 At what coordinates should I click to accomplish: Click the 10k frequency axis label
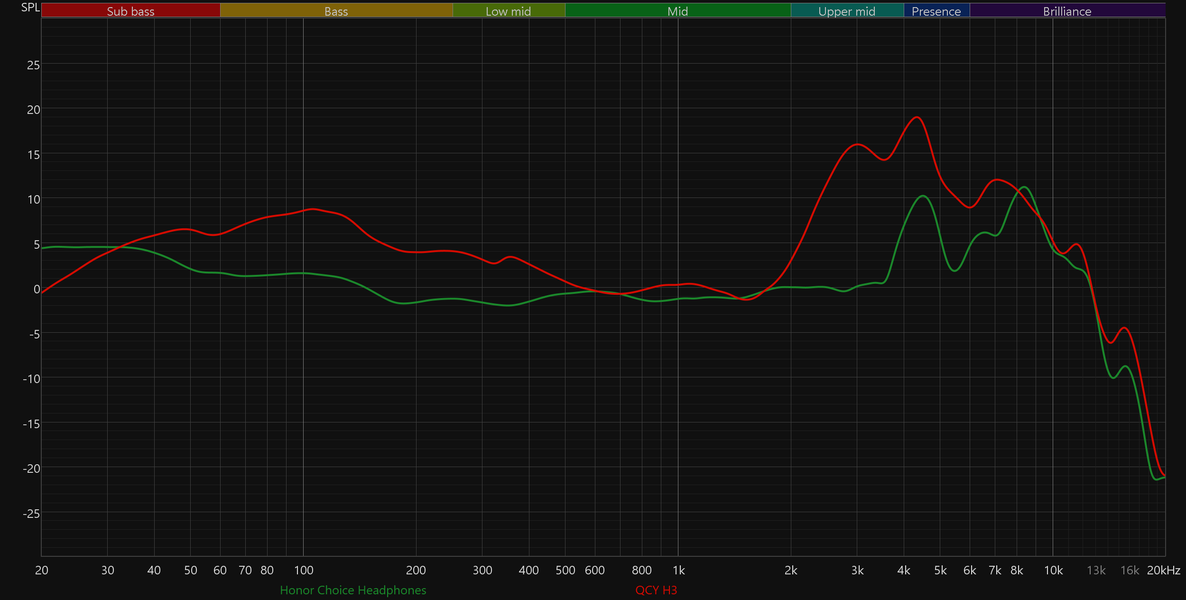[x=1053, y=570]
